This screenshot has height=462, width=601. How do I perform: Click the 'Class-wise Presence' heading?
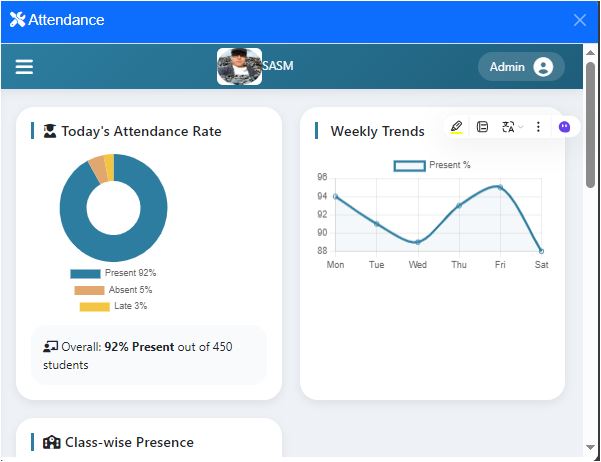pos(129,442)
